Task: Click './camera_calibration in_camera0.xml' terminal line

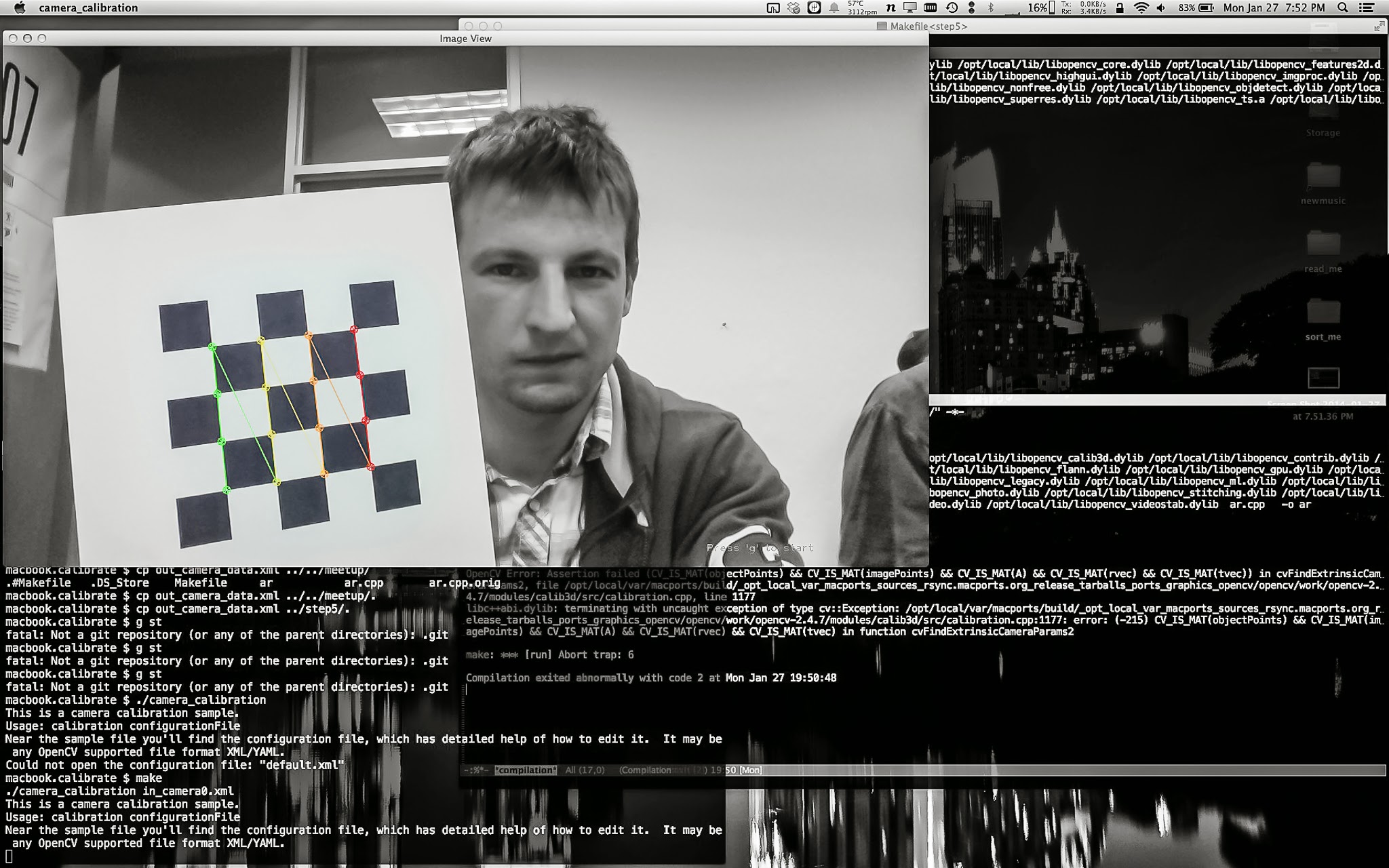Action: [x=119, y=791]
